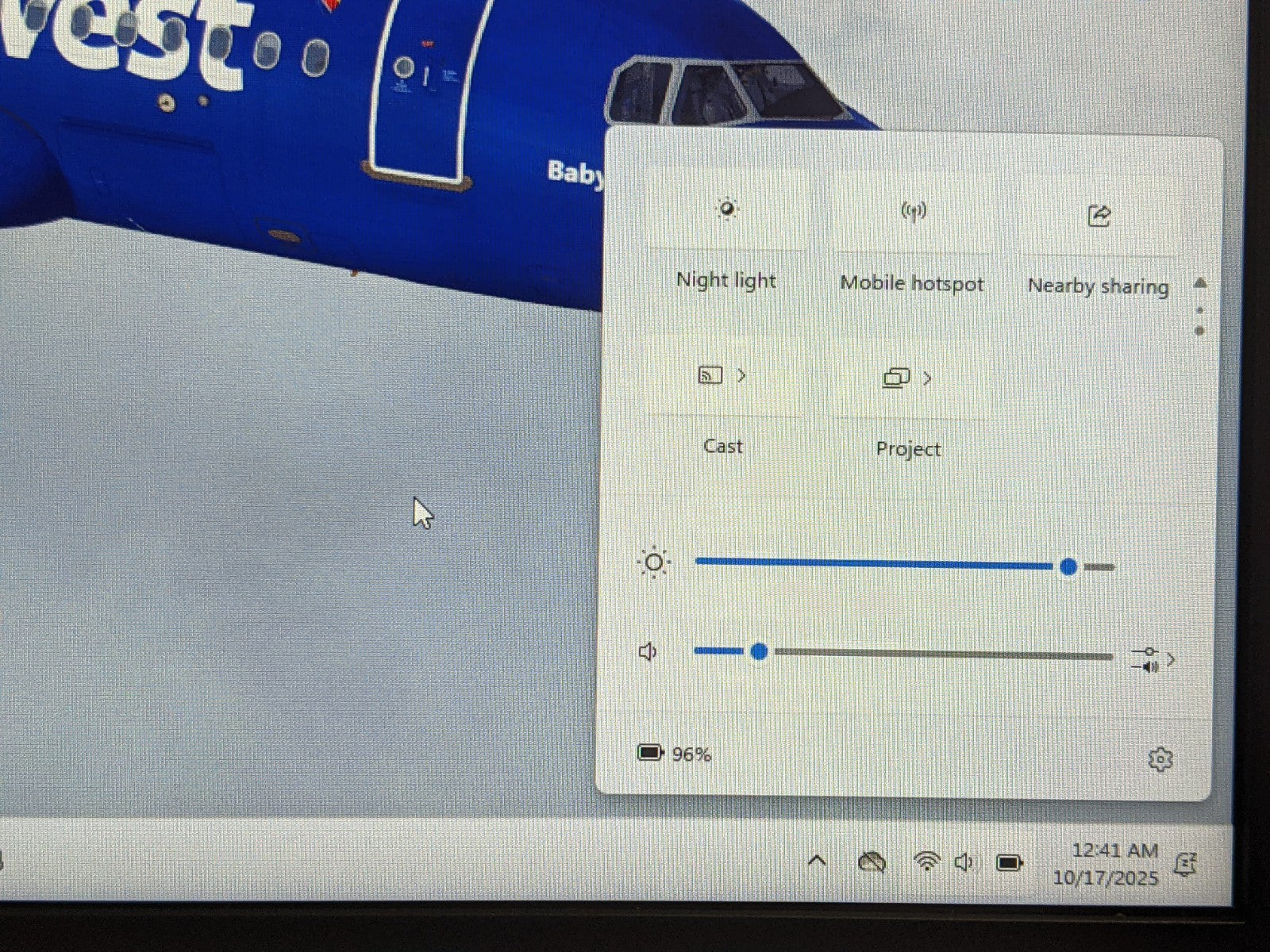
Task: Expand the Project display modes
Action: point(926,379)
